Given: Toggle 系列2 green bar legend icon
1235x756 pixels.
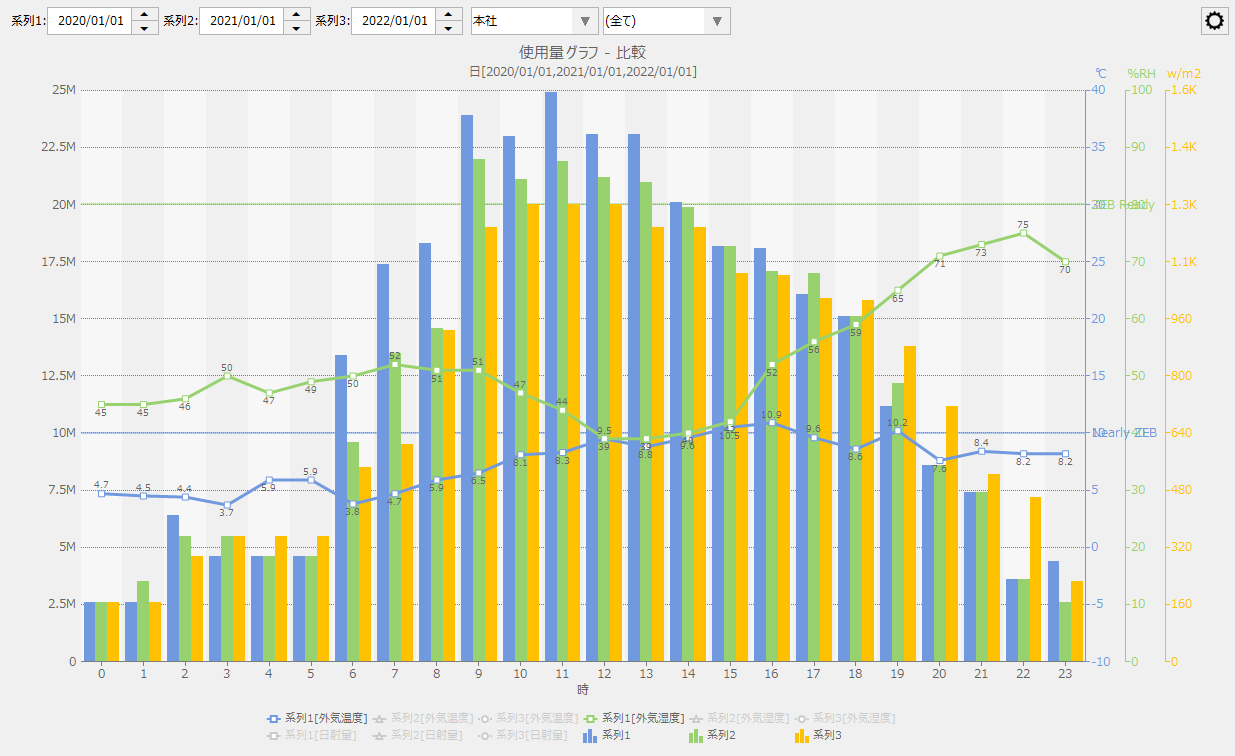Looking at the screenshot, I should (x=695, y=735).
